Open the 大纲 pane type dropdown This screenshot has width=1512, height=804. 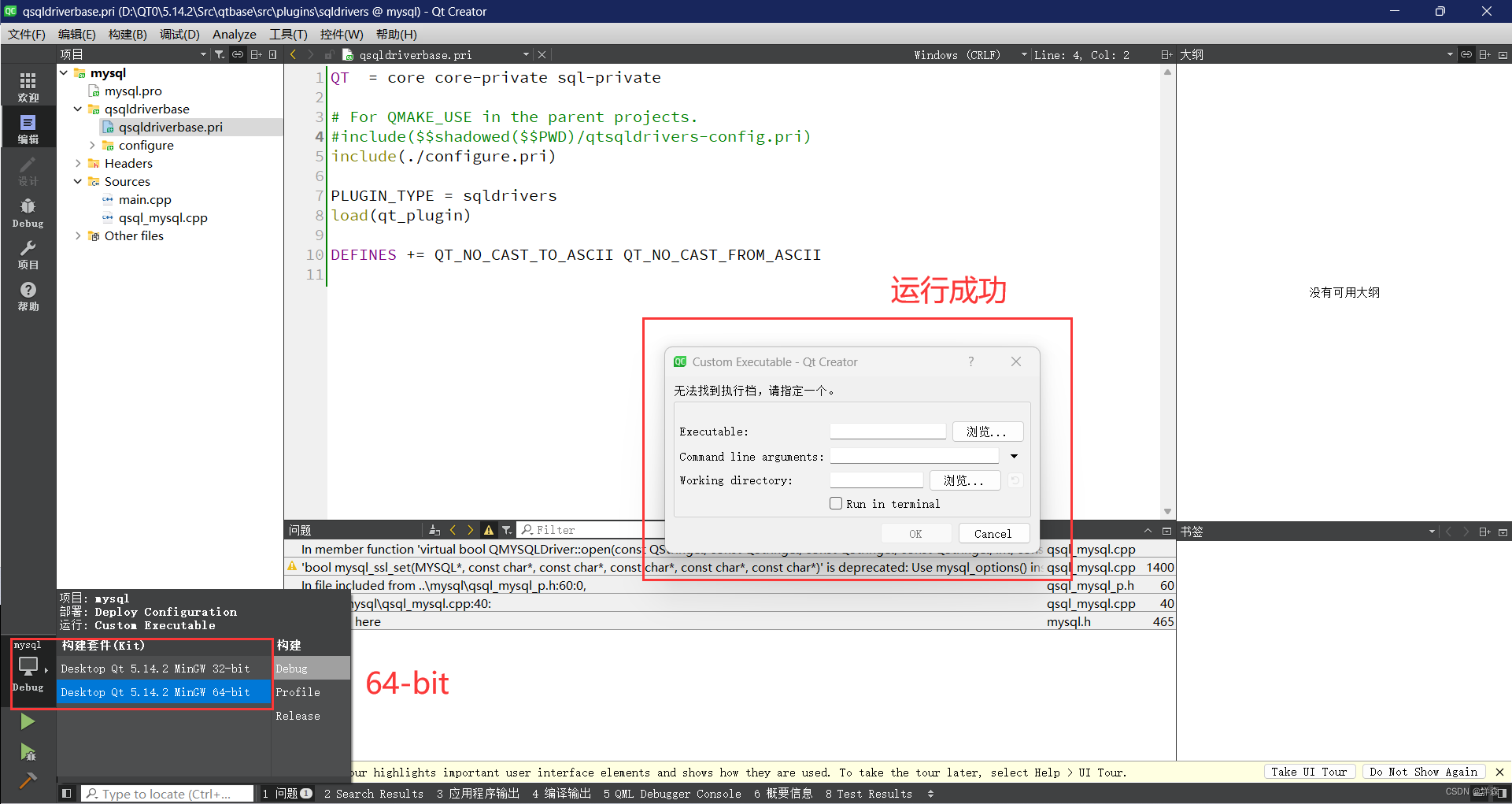pos(1449,54)
